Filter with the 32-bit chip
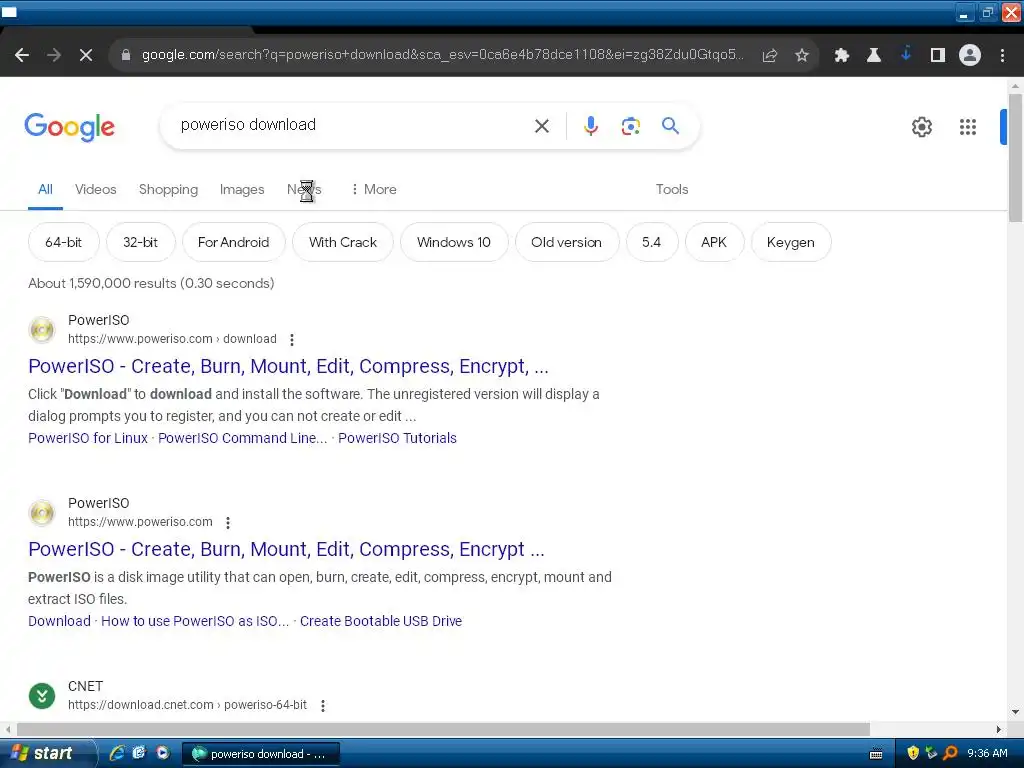This screenshot has width=1024, height=768. tap(140, 242)
